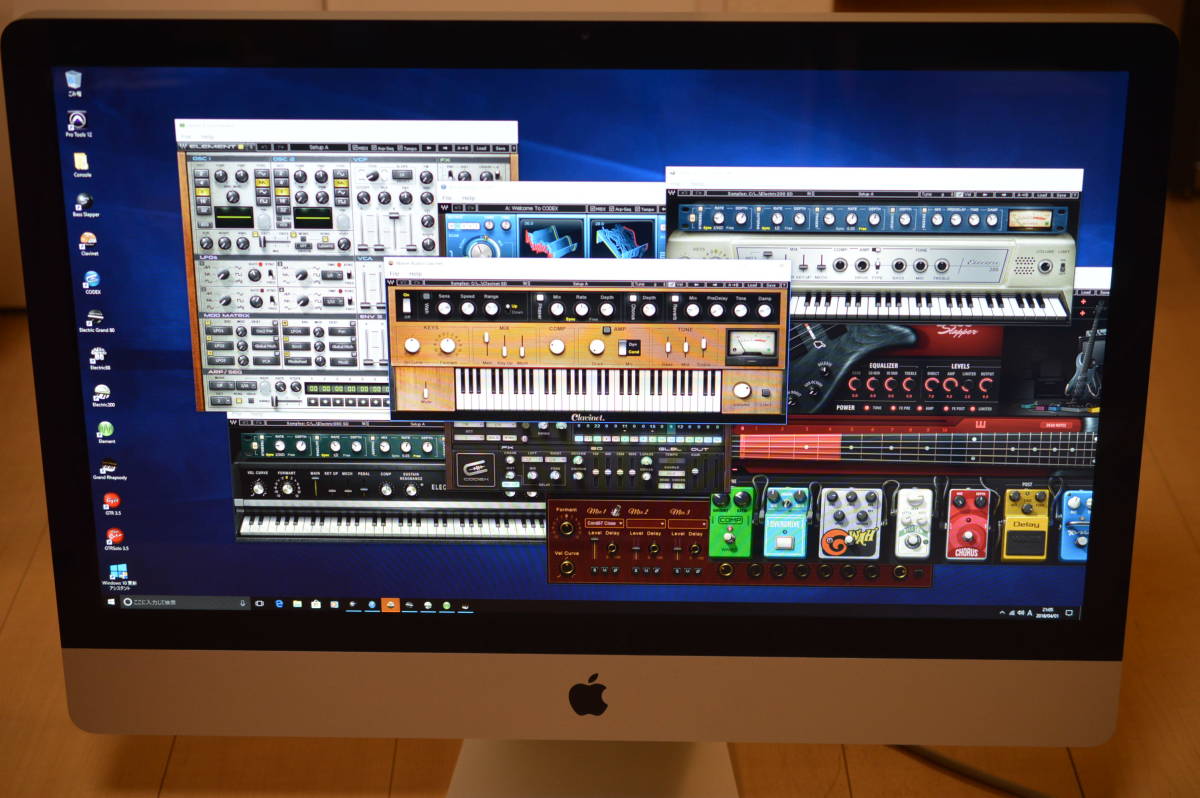The image size is (1200, 798).
Task: Open the Setup A preset dropdown in Element
Action: tap(319, 146)
